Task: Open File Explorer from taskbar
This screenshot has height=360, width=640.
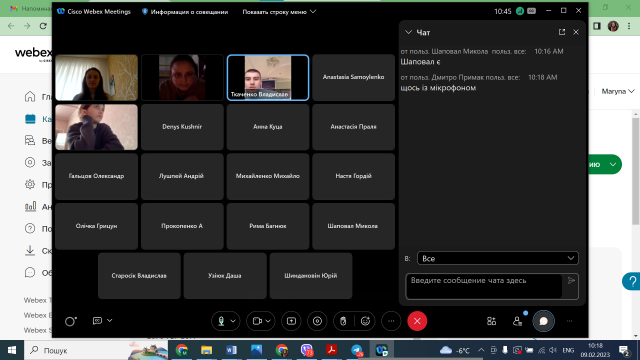Action: point(207,350)
